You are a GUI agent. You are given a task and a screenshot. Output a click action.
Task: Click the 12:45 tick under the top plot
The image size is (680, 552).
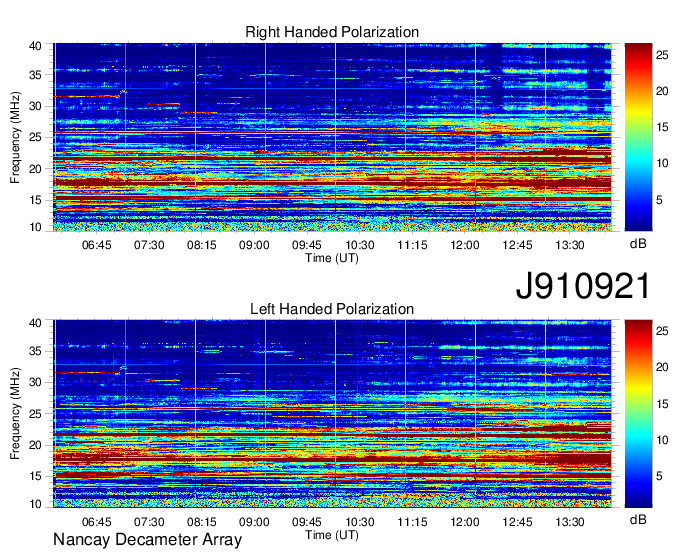click(517, 245)
